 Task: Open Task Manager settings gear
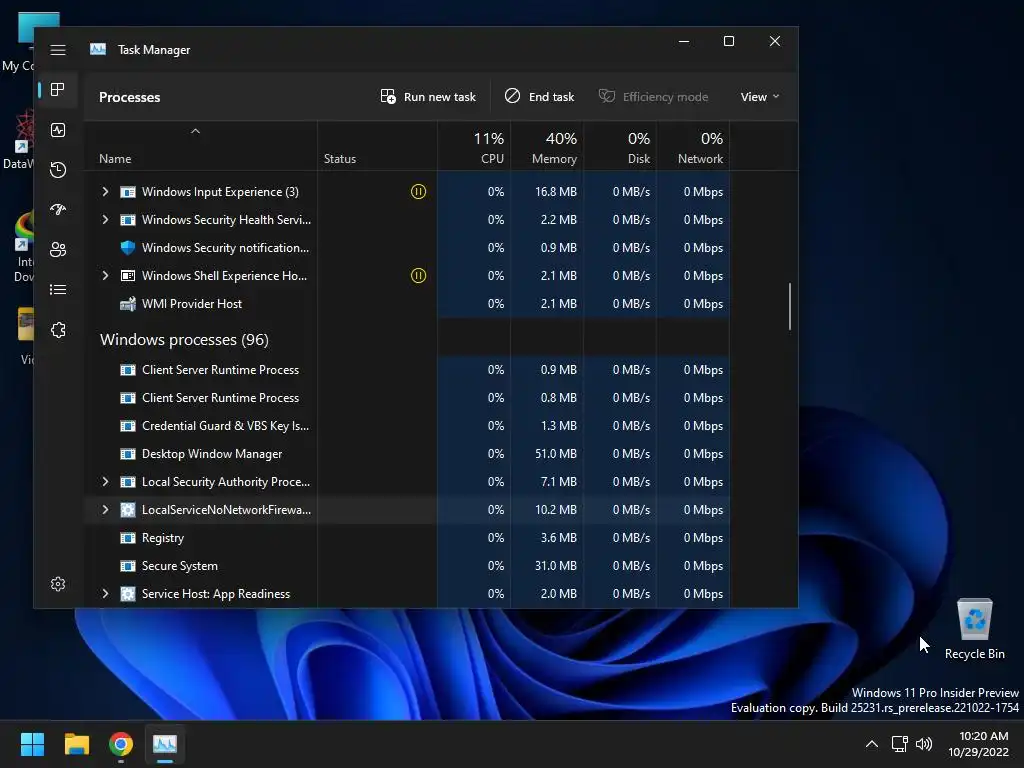click(x=58, y=584)
